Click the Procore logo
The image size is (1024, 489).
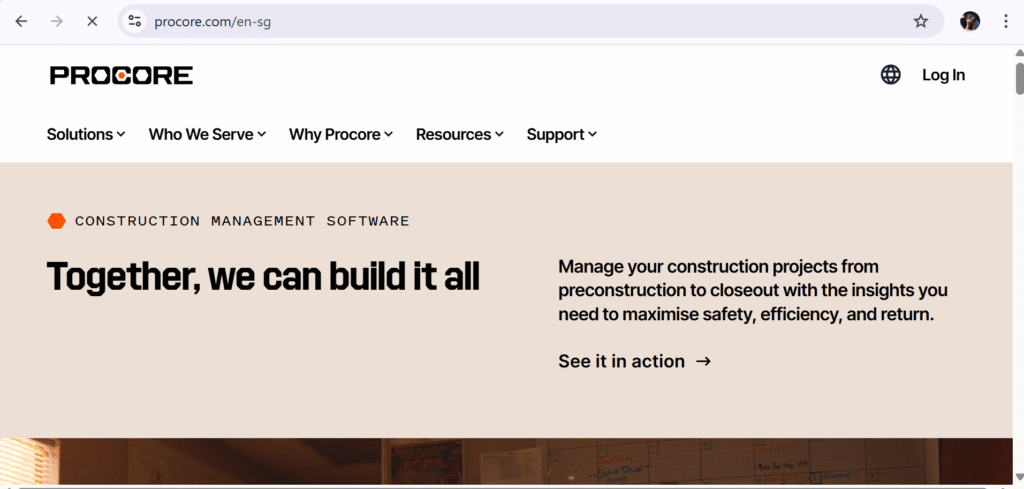pos(121,75)
